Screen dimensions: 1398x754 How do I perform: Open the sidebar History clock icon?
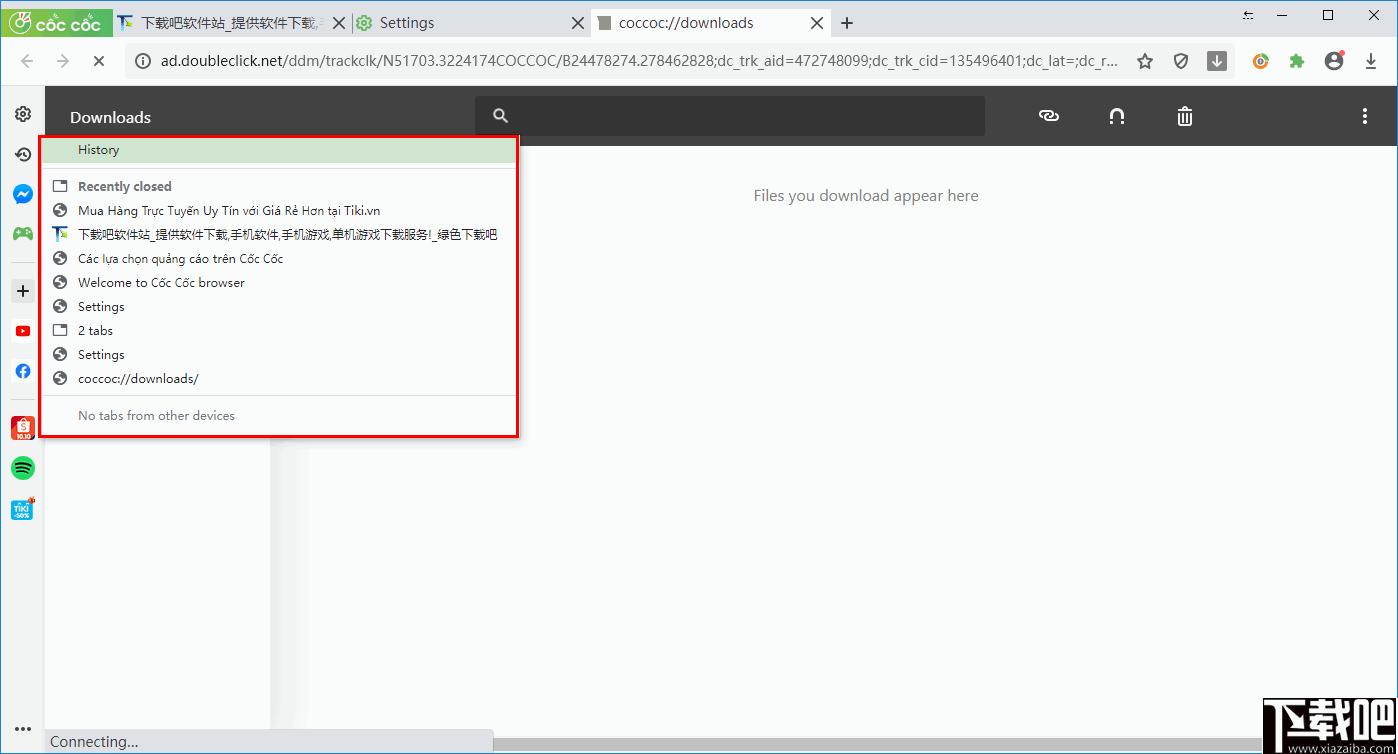pos(22,154)
